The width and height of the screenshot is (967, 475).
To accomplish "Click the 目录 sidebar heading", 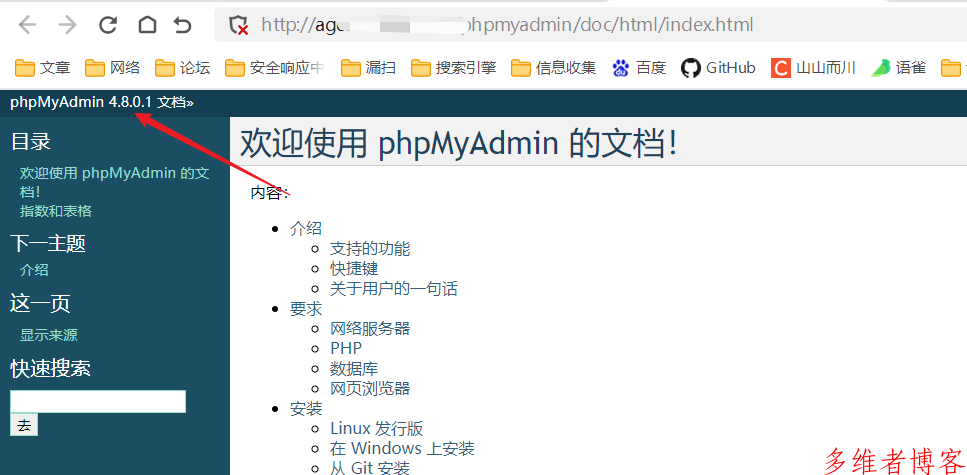I will [30, 141].
